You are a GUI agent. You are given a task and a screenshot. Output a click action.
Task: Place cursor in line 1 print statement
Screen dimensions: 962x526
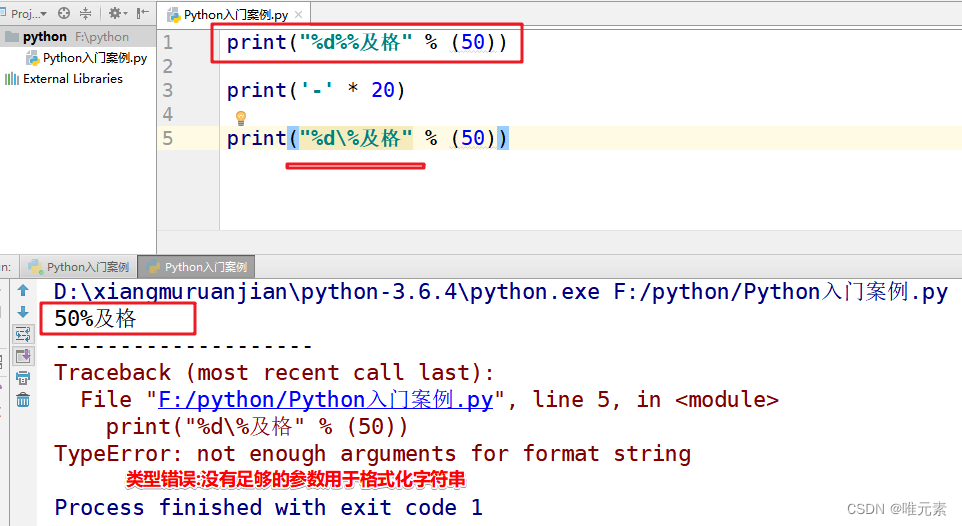point(367,42)
